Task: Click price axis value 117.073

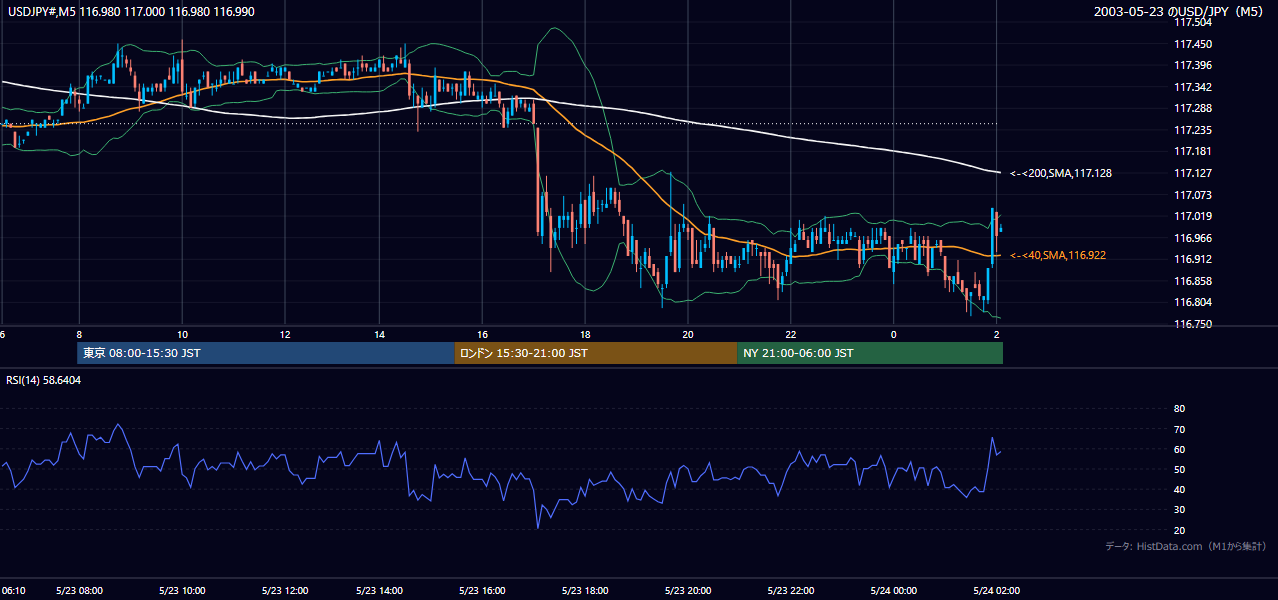Action: point(1191,195)
